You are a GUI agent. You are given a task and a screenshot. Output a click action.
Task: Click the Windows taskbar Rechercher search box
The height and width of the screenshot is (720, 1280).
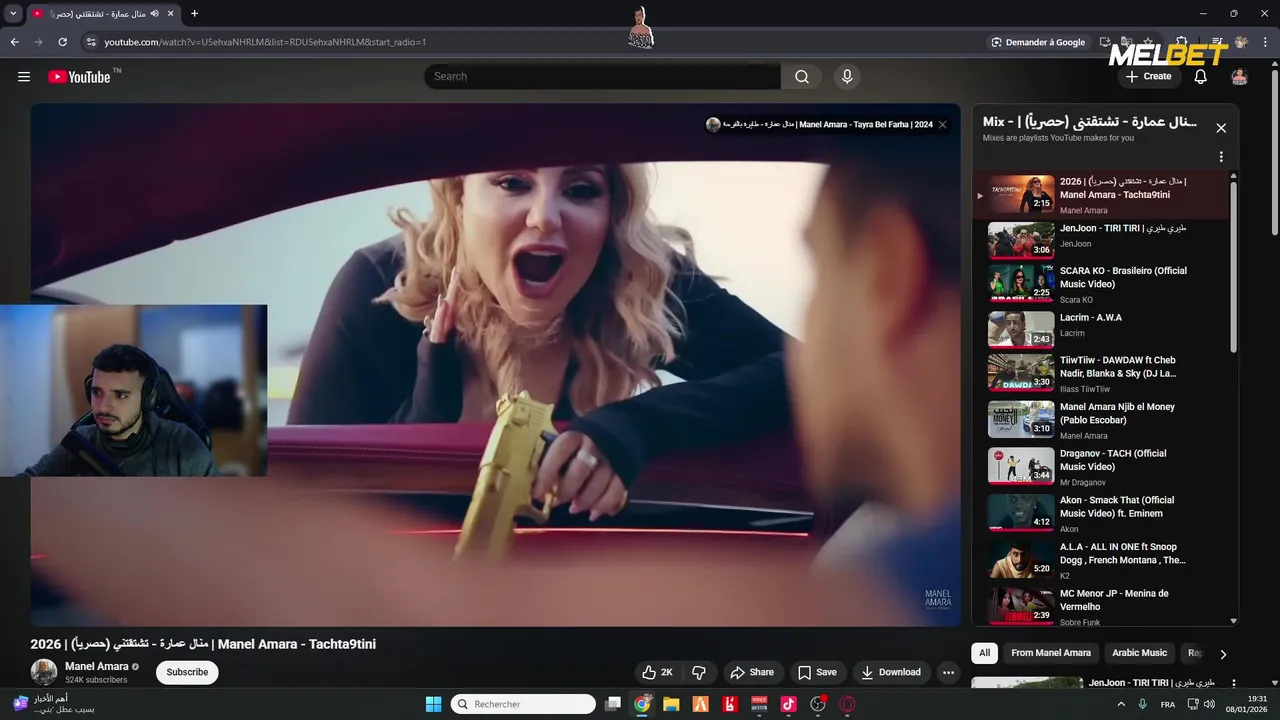(x=523, y=704)
